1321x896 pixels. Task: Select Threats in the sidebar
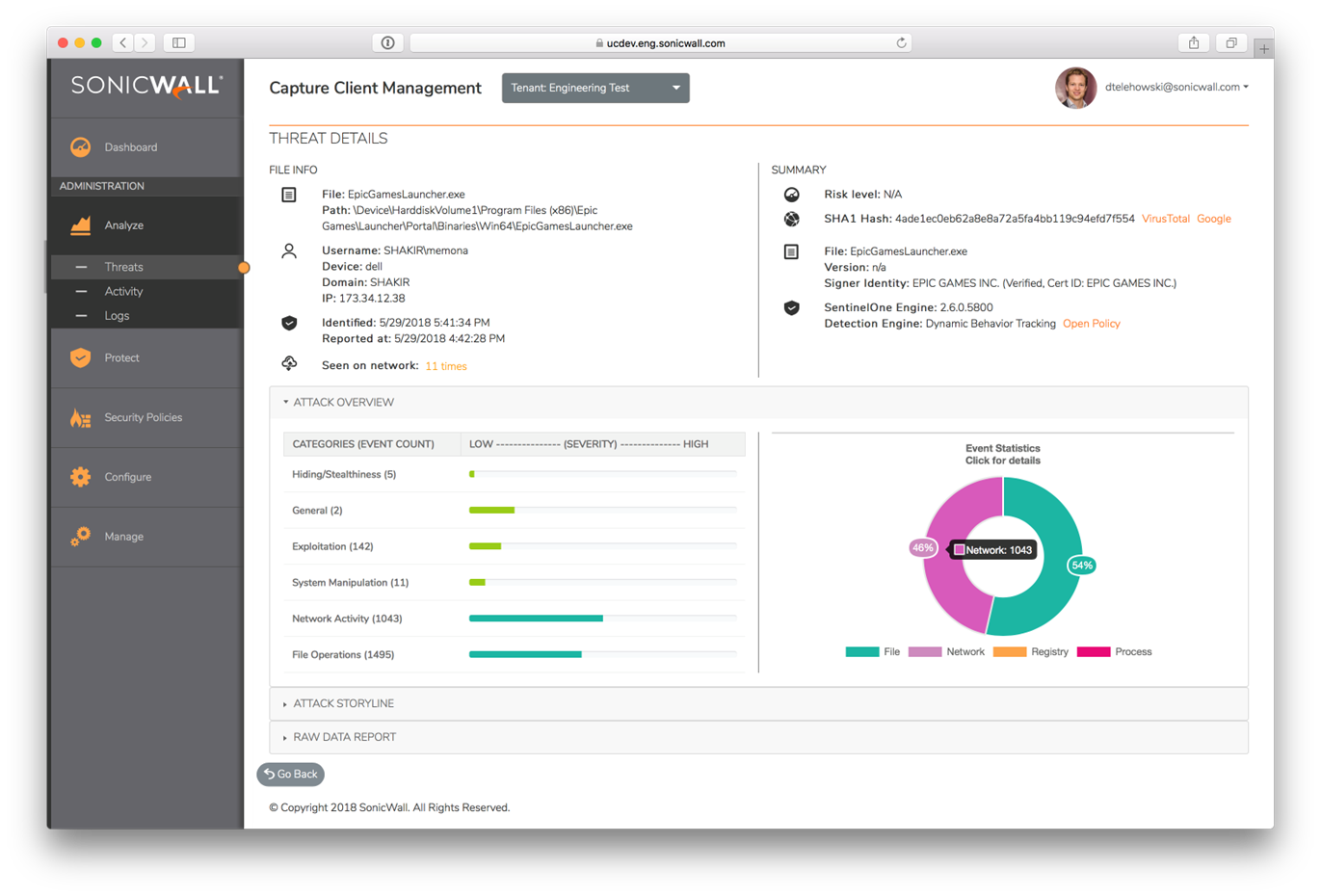click(x=123, y=267)
